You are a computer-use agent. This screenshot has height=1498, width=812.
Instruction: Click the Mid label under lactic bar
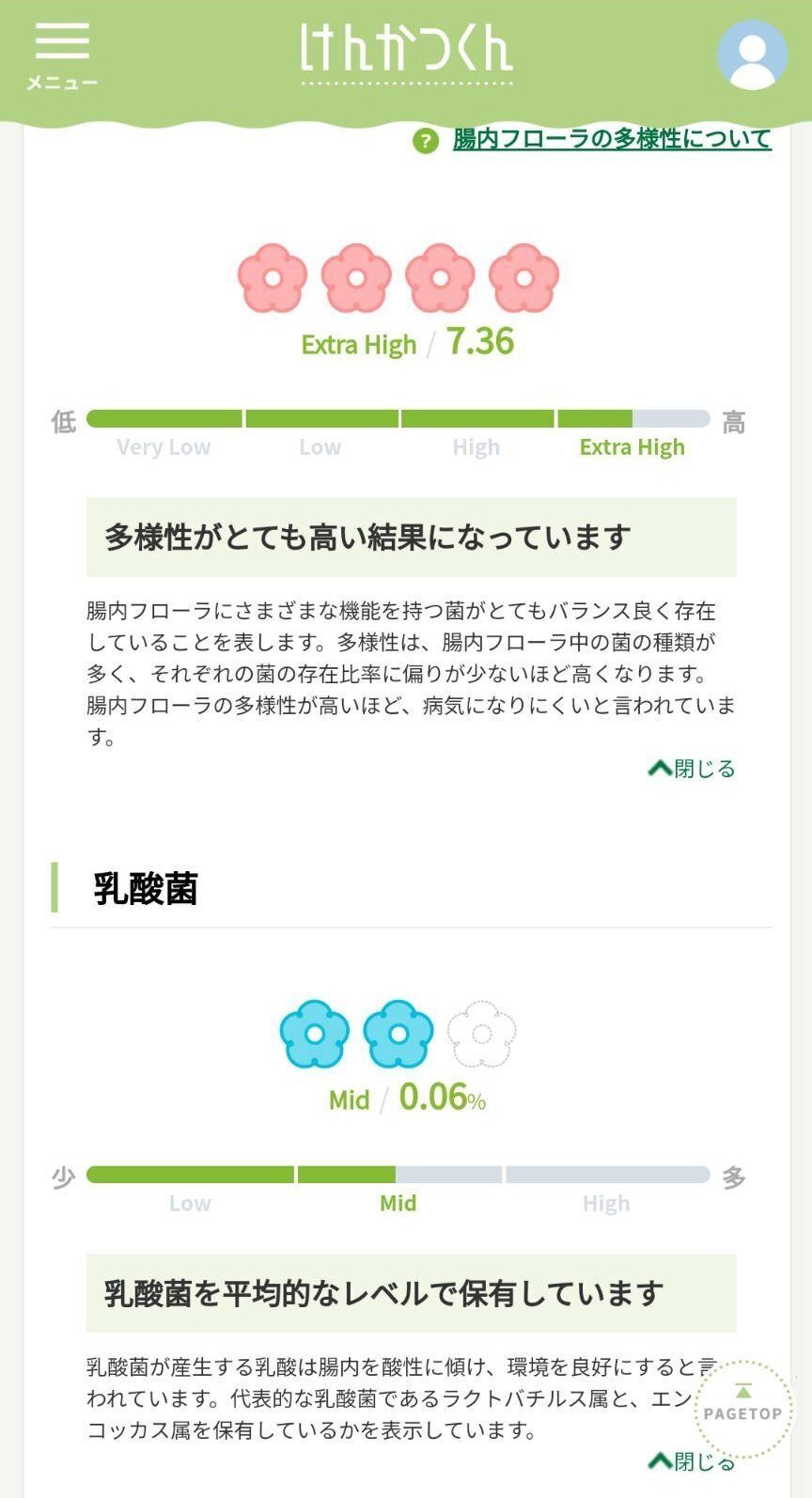coord(398,1203)
